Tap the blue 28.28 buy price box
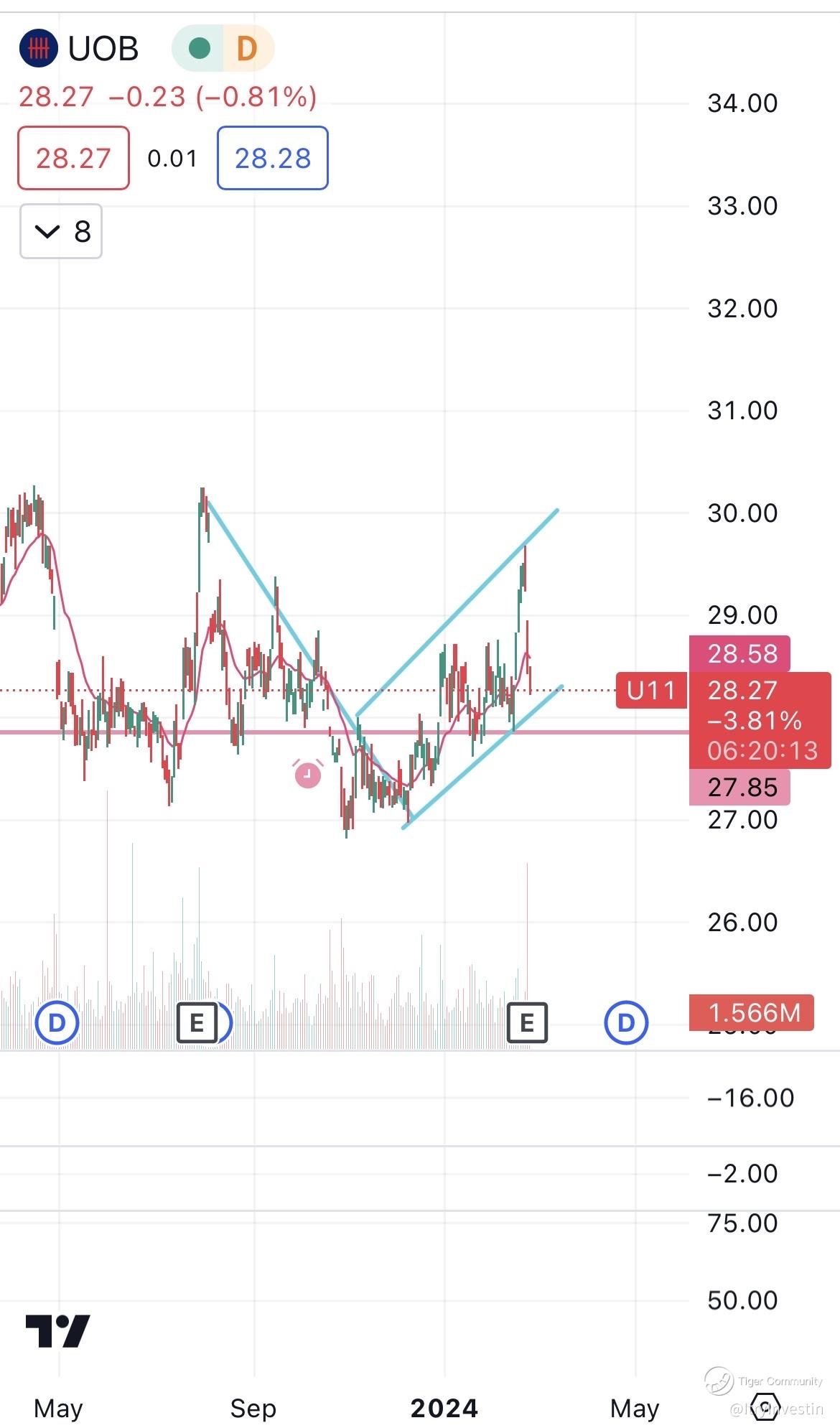The image size is (840, 1428). click(273, 158)
